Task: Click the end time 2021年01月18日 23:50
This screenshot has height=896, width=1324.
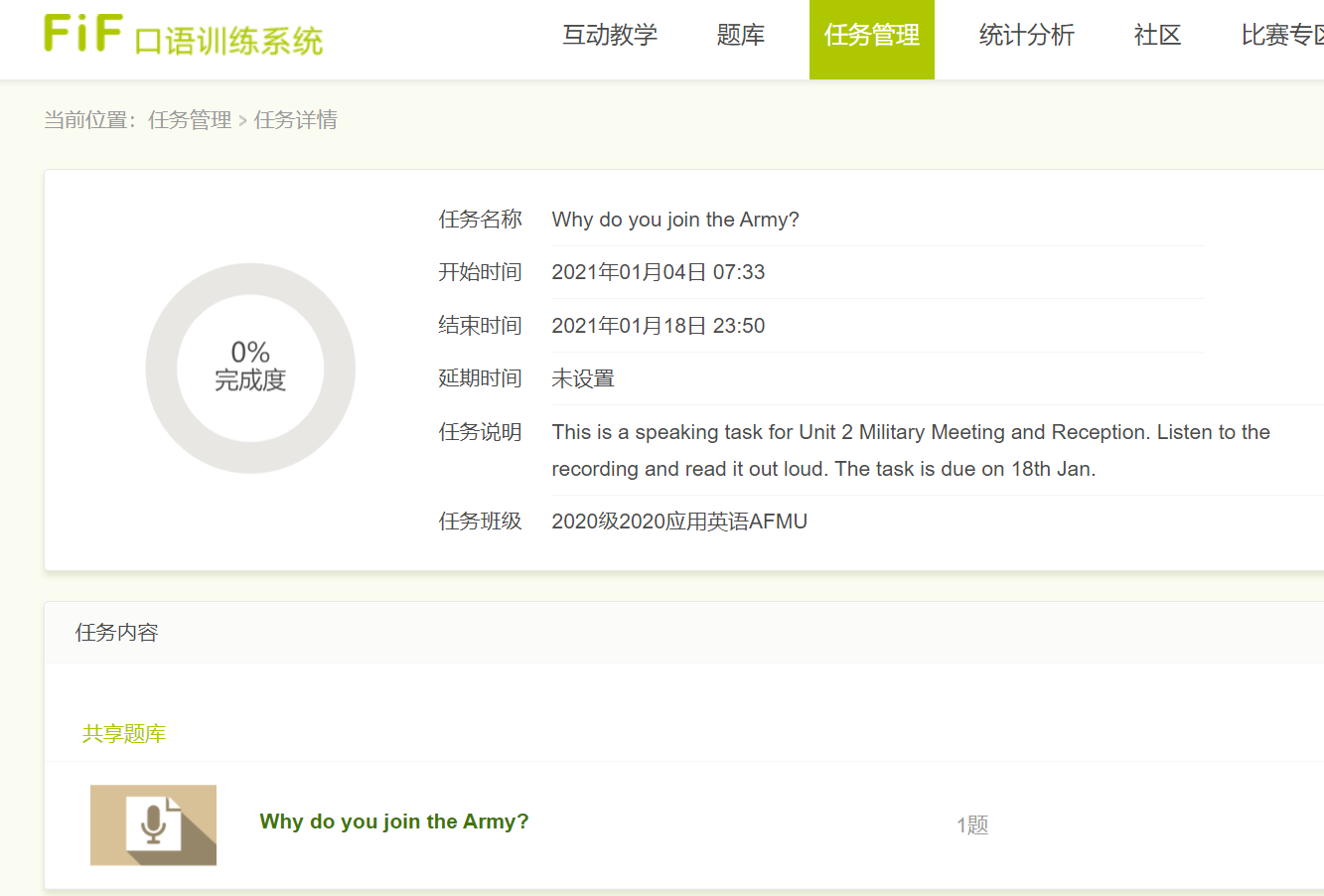Action: [659, 326]
